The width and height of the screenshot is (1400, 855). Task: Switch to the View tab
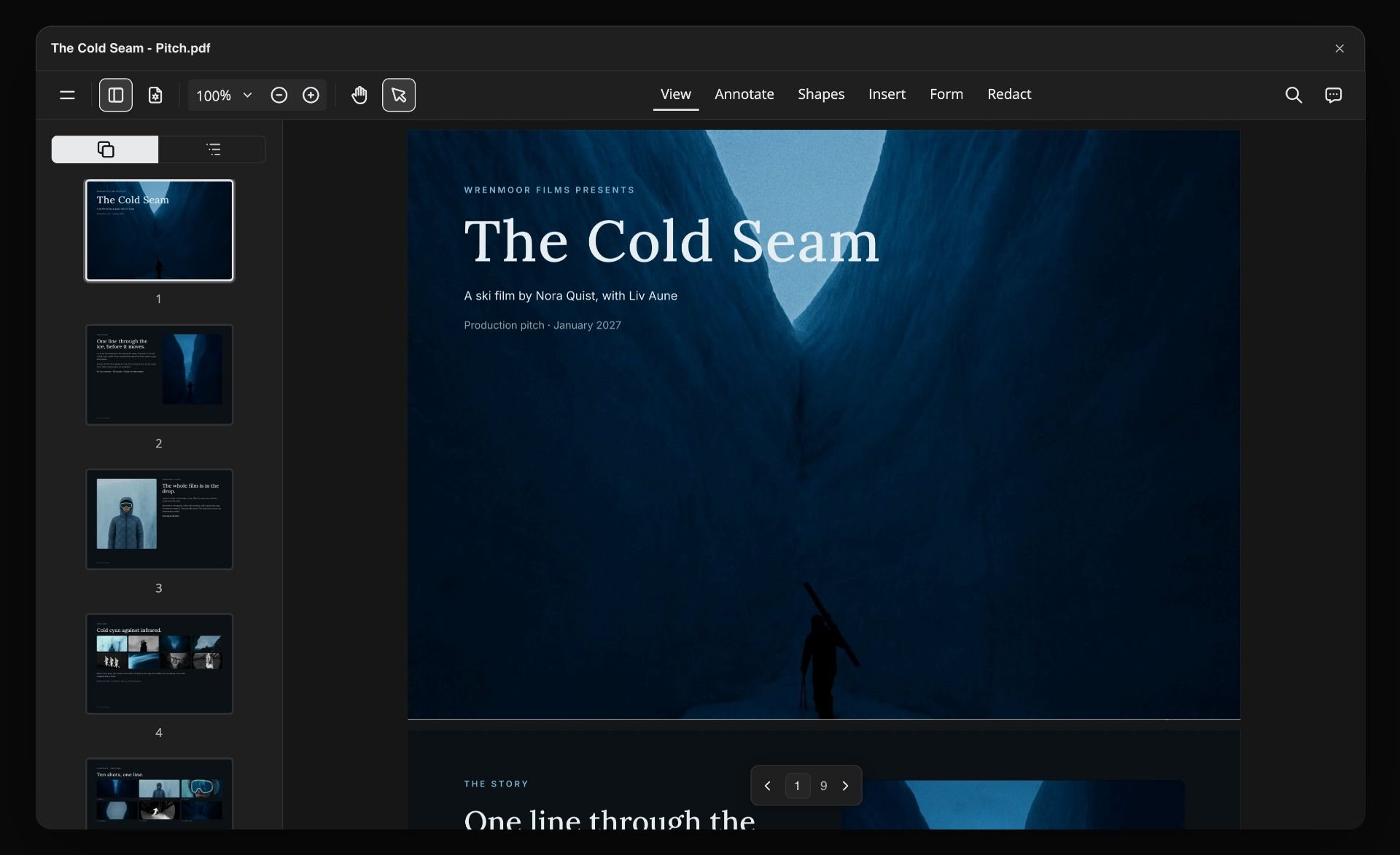(676, 94)
